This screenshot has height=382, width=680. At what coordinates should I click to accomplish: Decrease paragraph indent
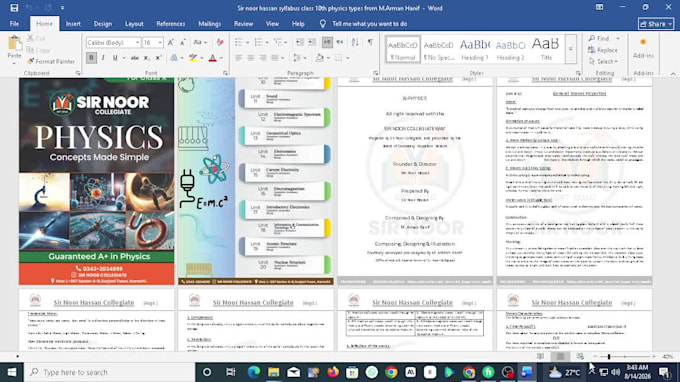point(300,42)
